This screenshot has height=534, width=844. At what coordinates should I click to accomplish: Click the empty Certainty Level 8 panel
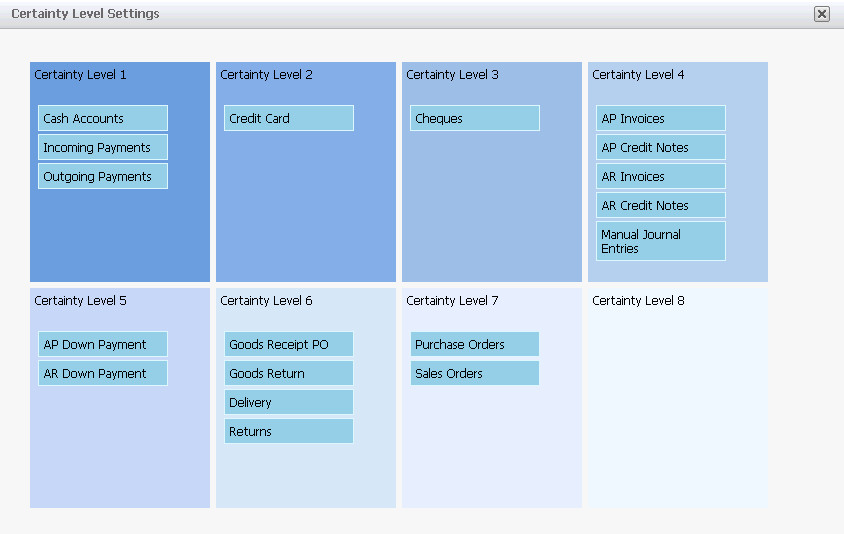(677, 410)
